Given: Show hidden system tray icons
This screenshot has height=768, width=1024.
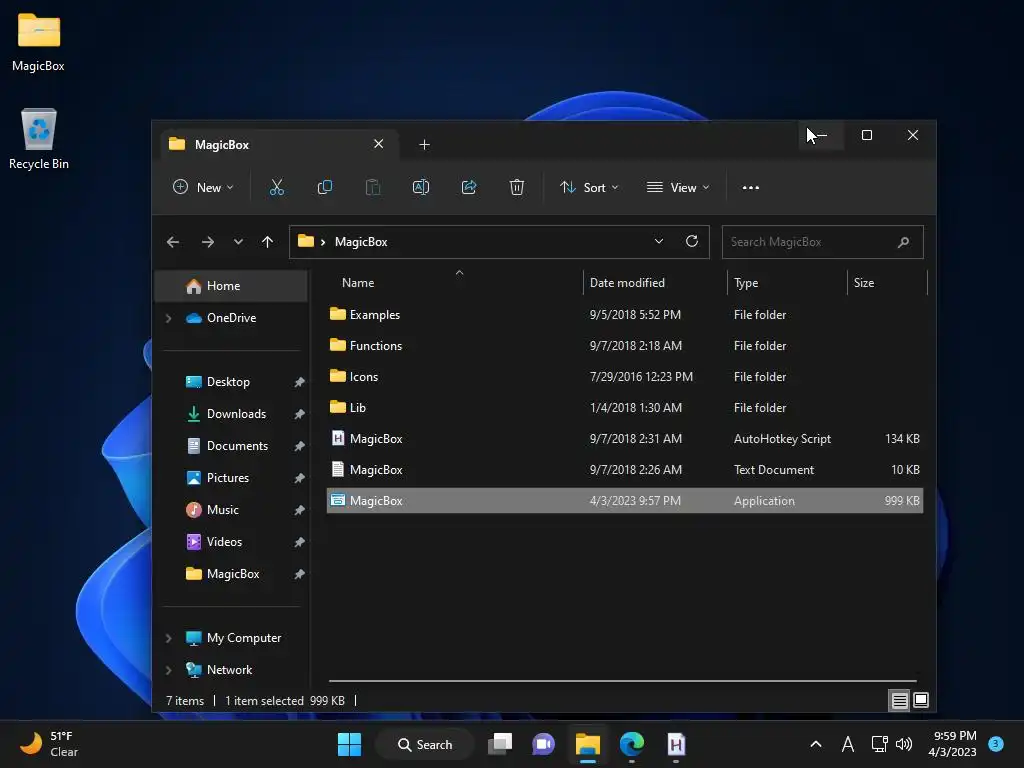Looking at the screenshot, I should click(x=816, y=744).
